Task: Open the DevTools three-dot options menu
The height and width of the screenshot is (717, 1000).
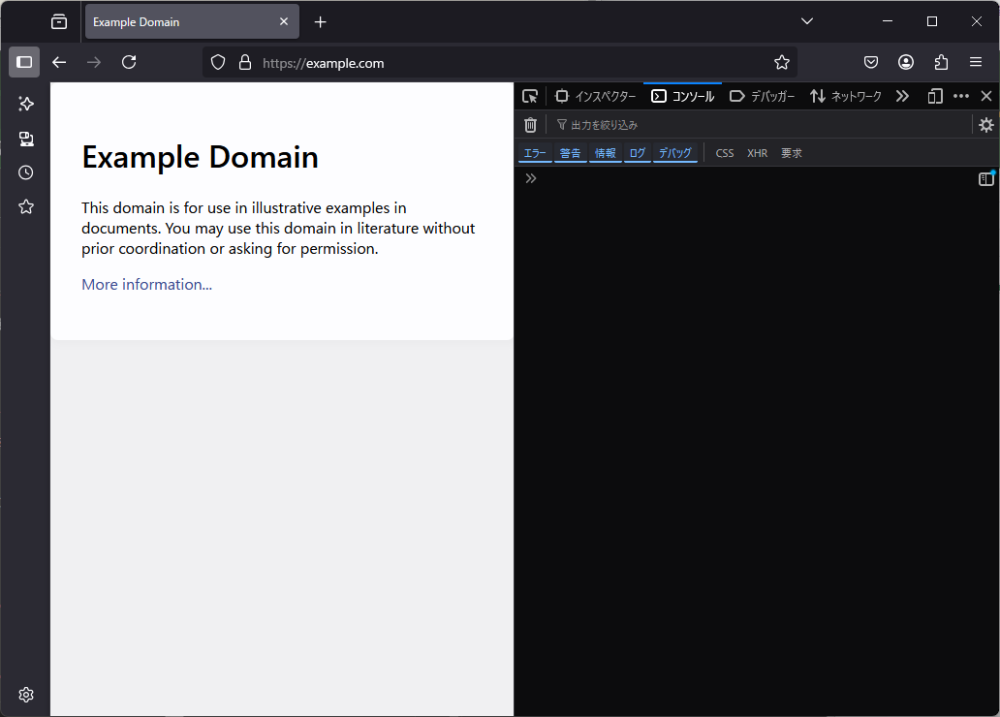Action: (961, 96)
